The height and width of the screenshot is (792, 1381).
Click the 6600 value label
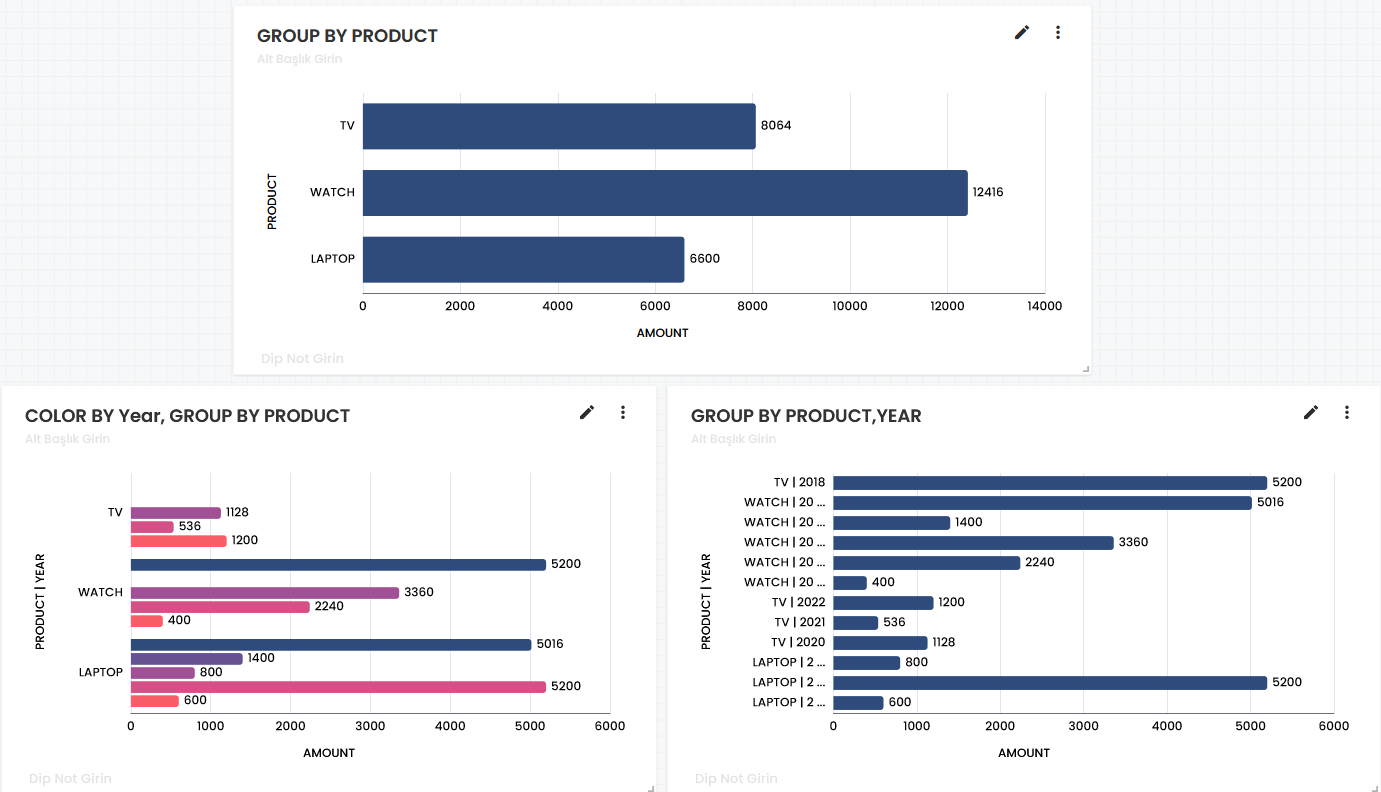pyautogui.click(x=705, y=258)
